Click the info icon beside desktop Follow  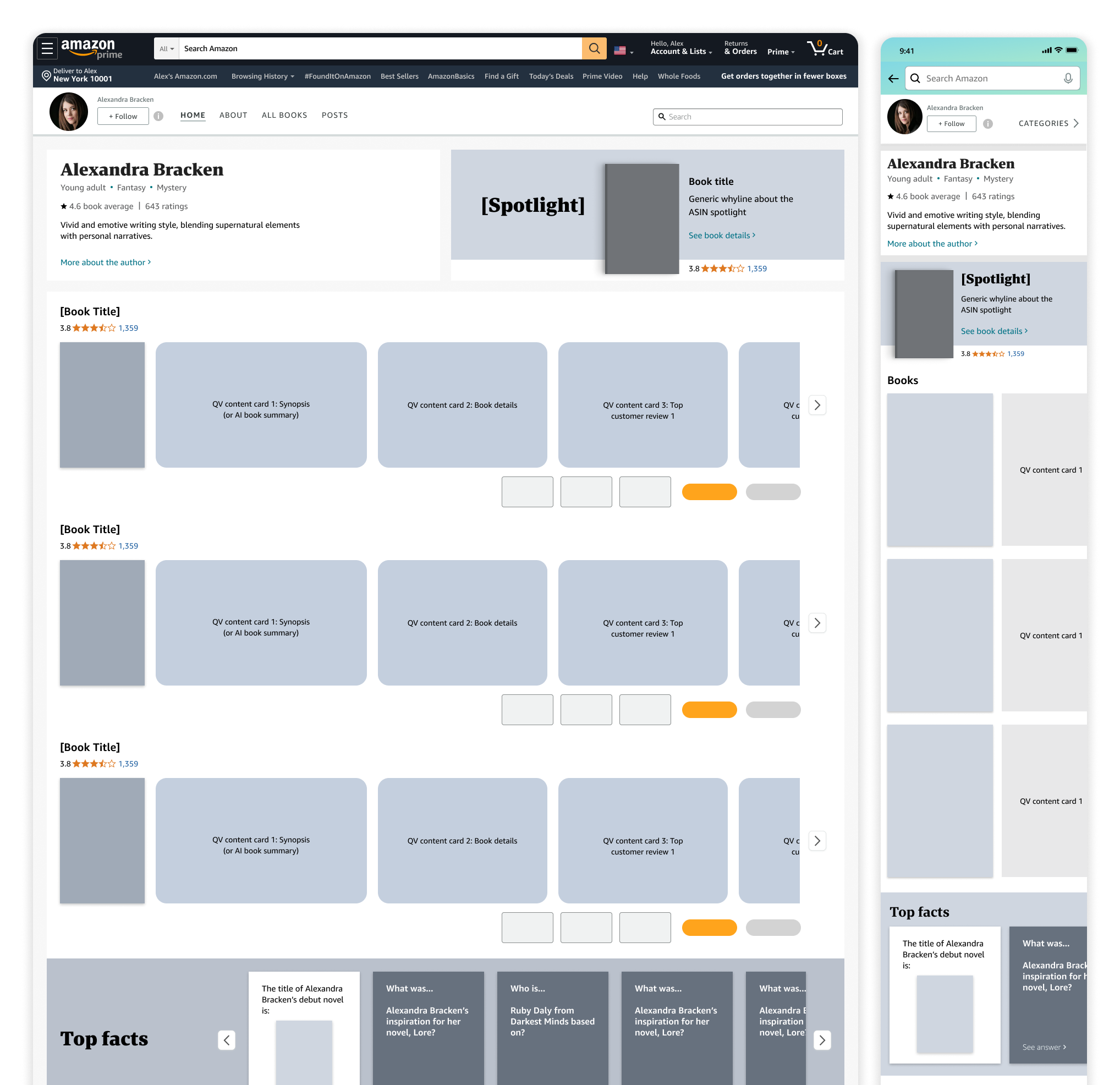159,117
